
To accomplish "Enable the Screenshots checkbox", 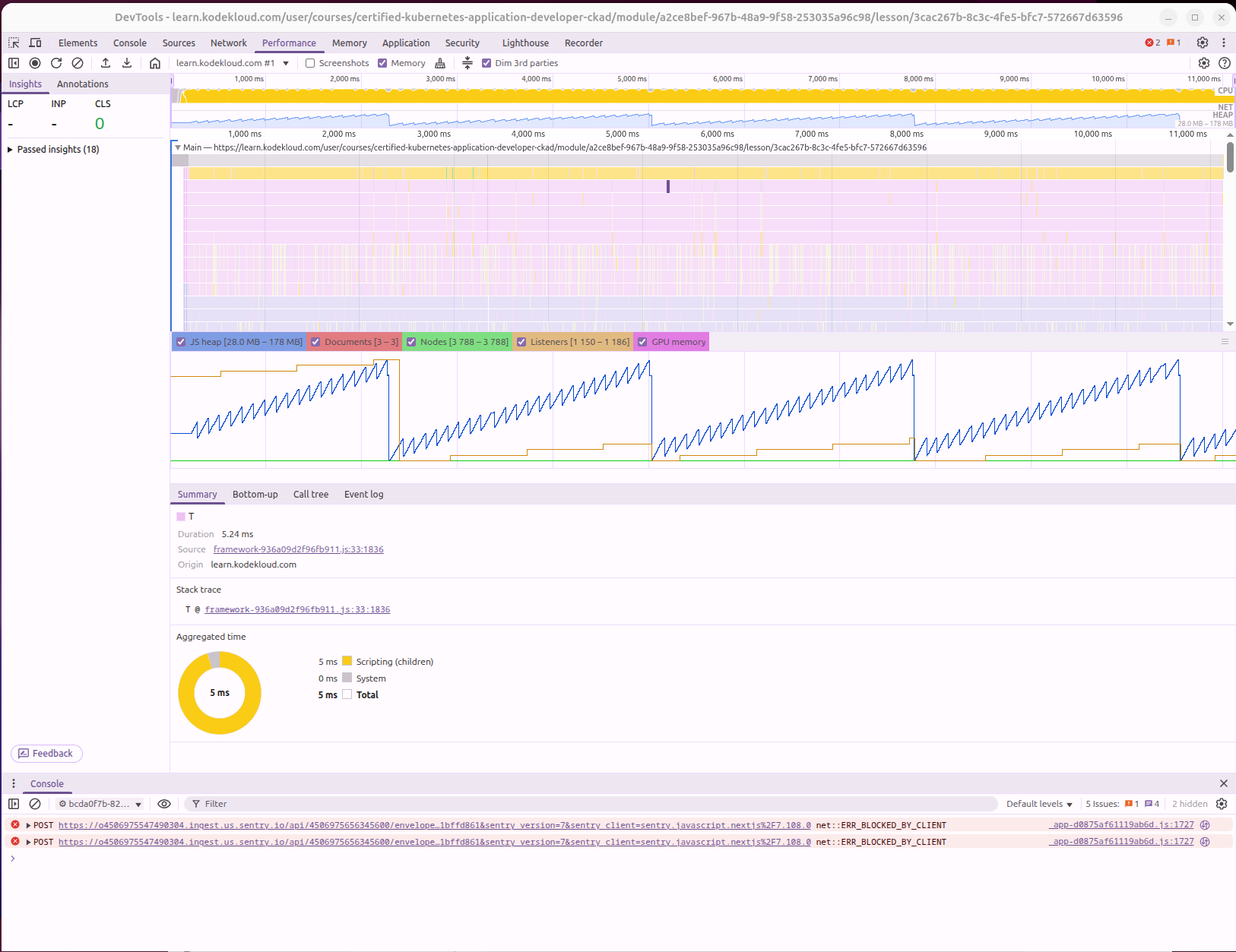I will (x=310, y=63).
